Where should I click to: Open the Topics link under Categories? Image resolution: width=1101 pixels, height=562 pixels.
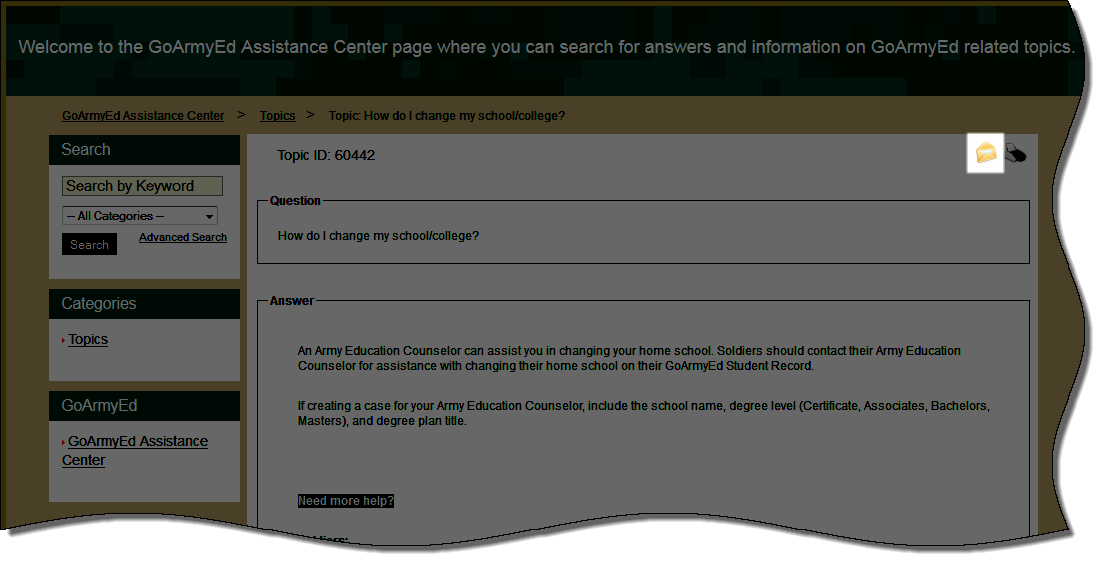(88, 339)
